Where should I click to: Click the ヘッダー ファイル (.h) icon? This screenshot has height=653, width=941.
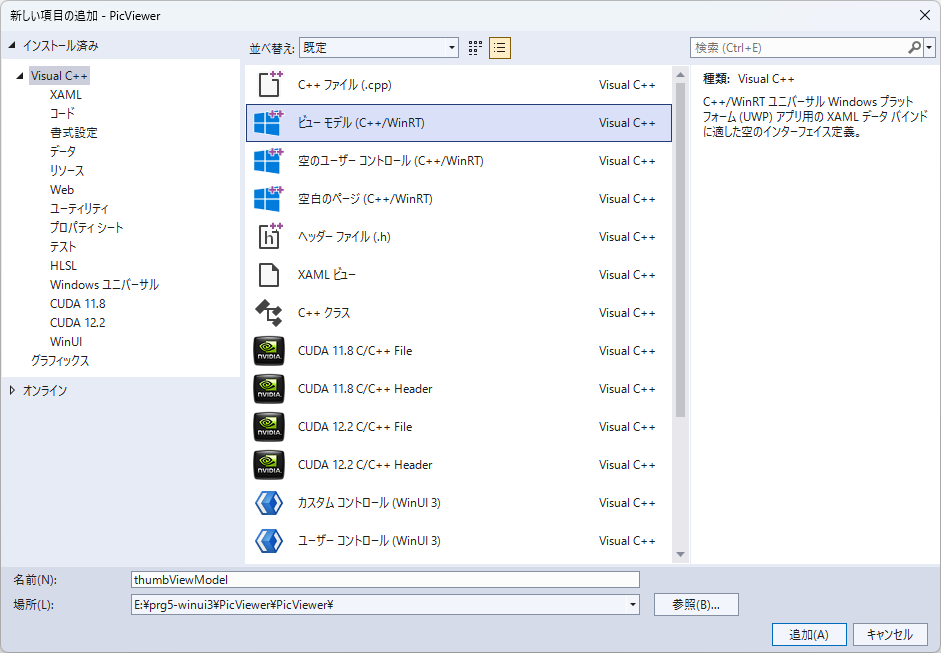[x=269, y=236]
